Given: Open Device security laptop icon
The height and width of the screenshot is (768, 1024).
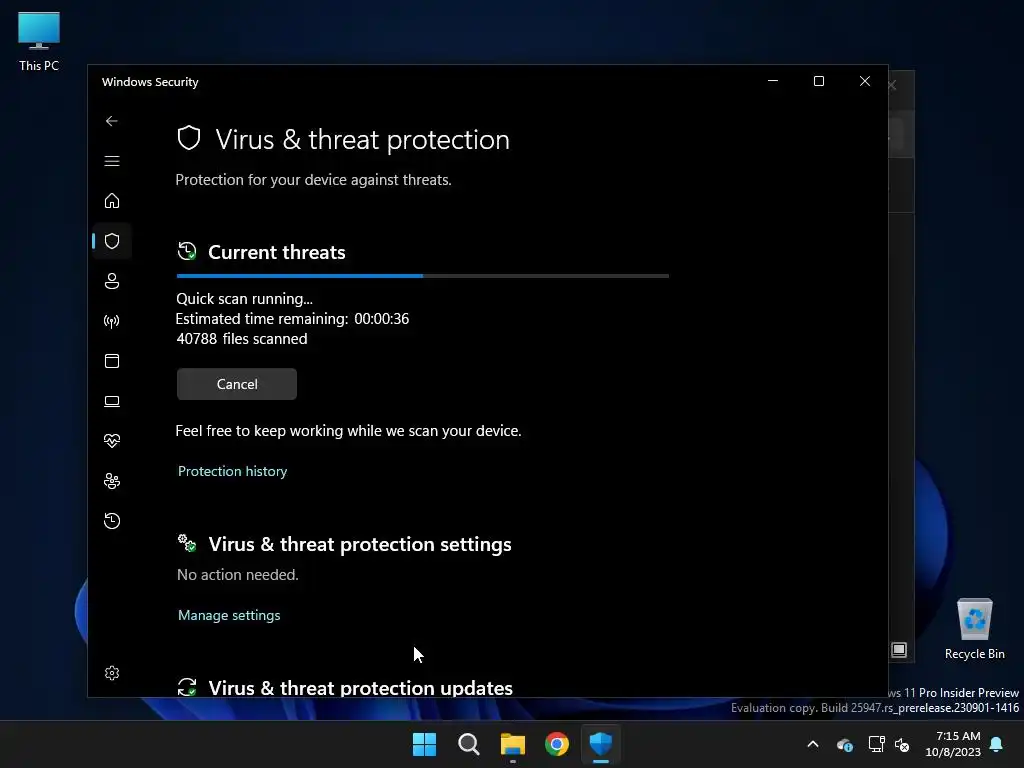Looking at the screenshot, I should point(112,401).
